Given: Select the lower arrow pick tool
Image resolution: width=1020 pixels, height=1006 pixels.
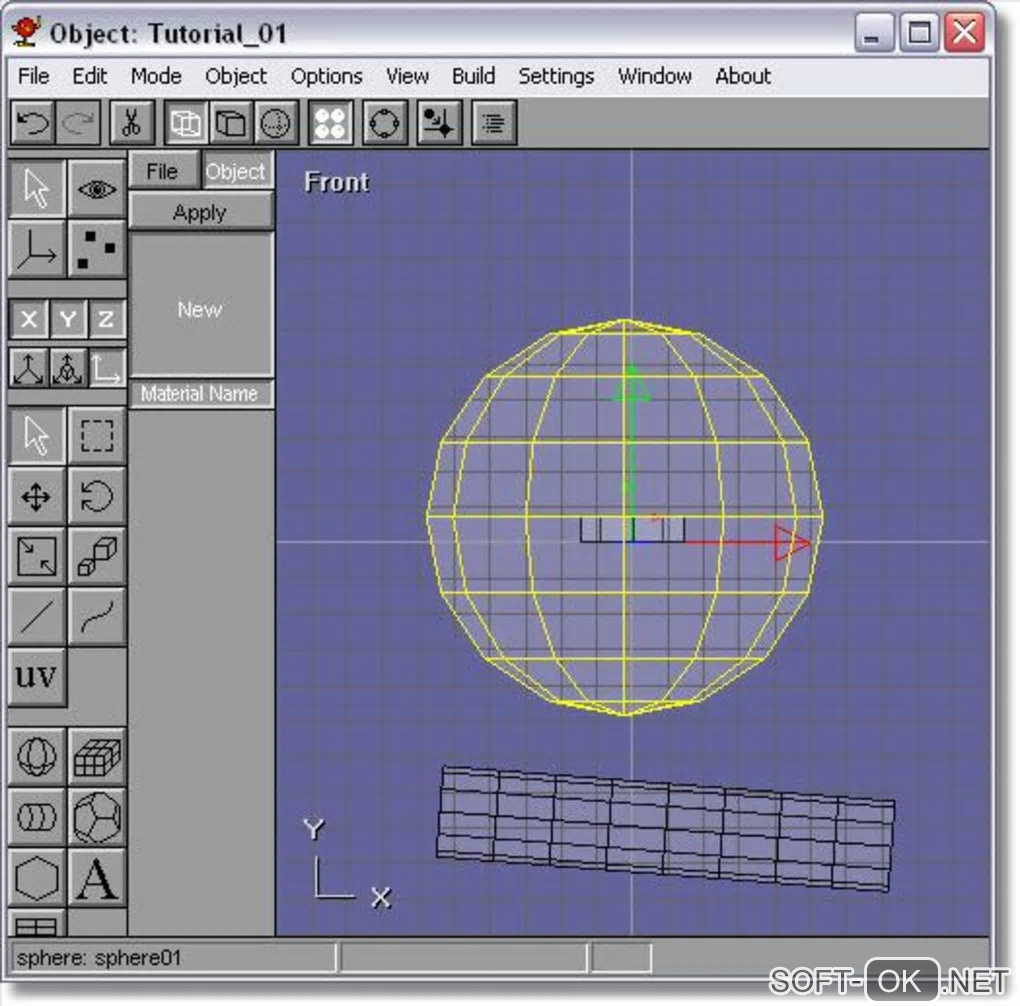Looking at the screenshot, I should 37,436.
